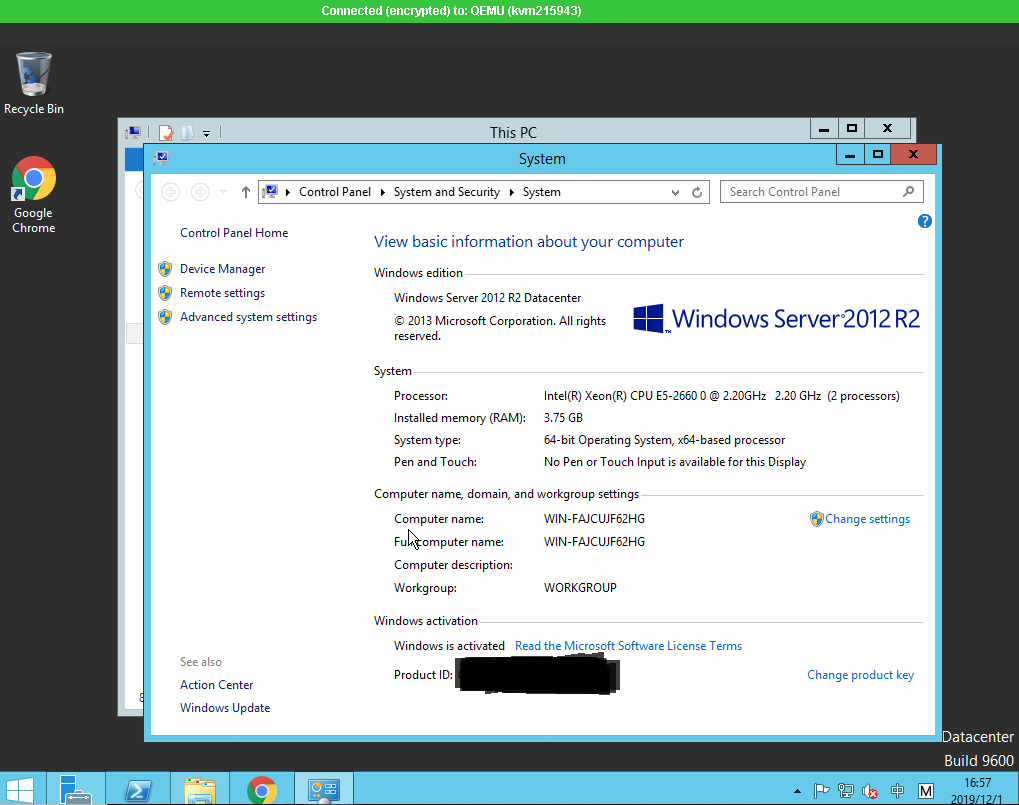Read the Microsoft Software License Terms
The width and height of the screenshot is (1019, 805).
point(628,646)
